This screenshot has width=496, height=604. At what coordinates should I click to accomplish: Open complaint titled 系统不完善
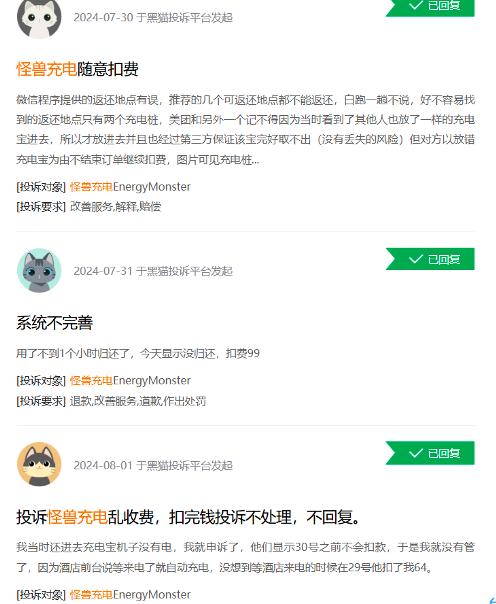(54, 323)
